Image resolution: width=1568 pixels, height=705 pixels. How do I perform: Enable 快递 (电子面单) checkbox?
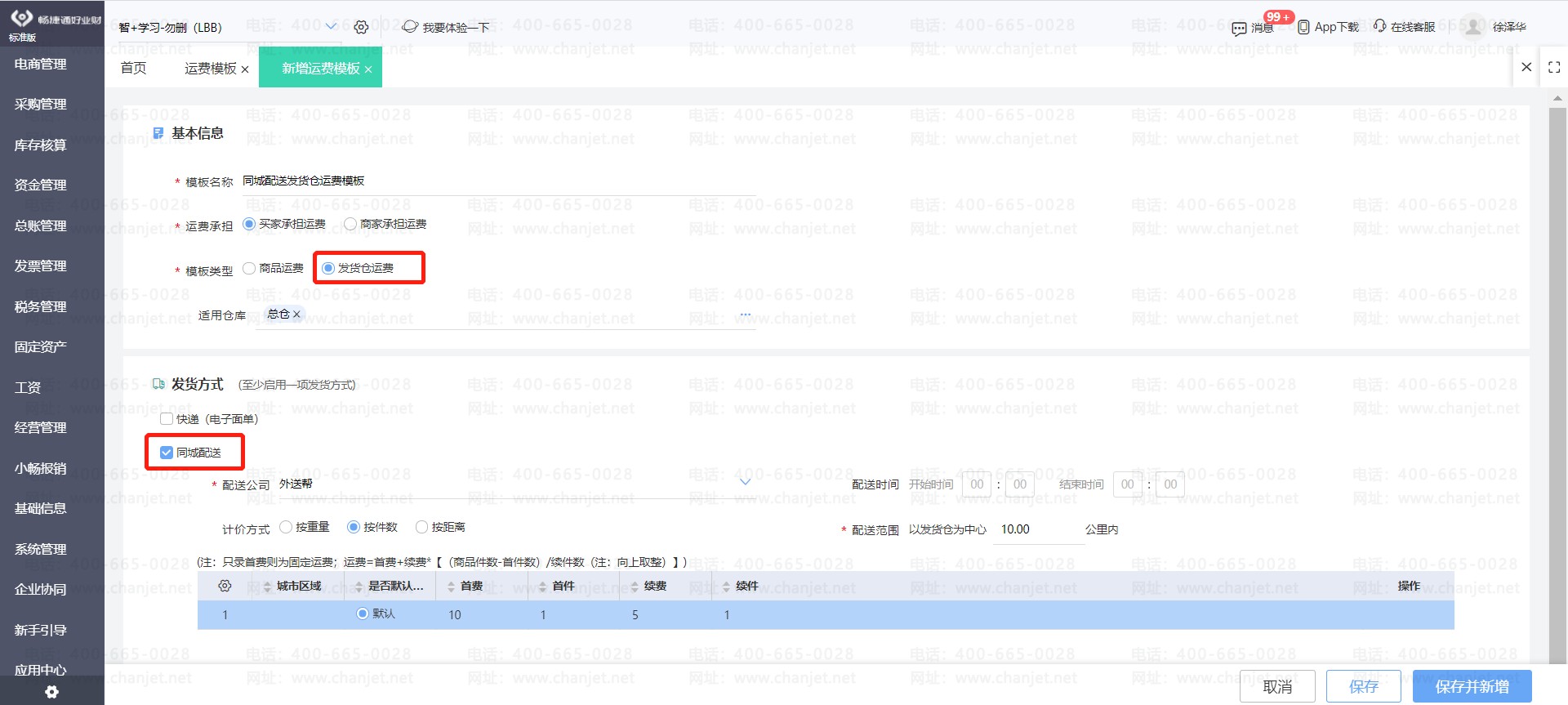(x=167, y=419)
